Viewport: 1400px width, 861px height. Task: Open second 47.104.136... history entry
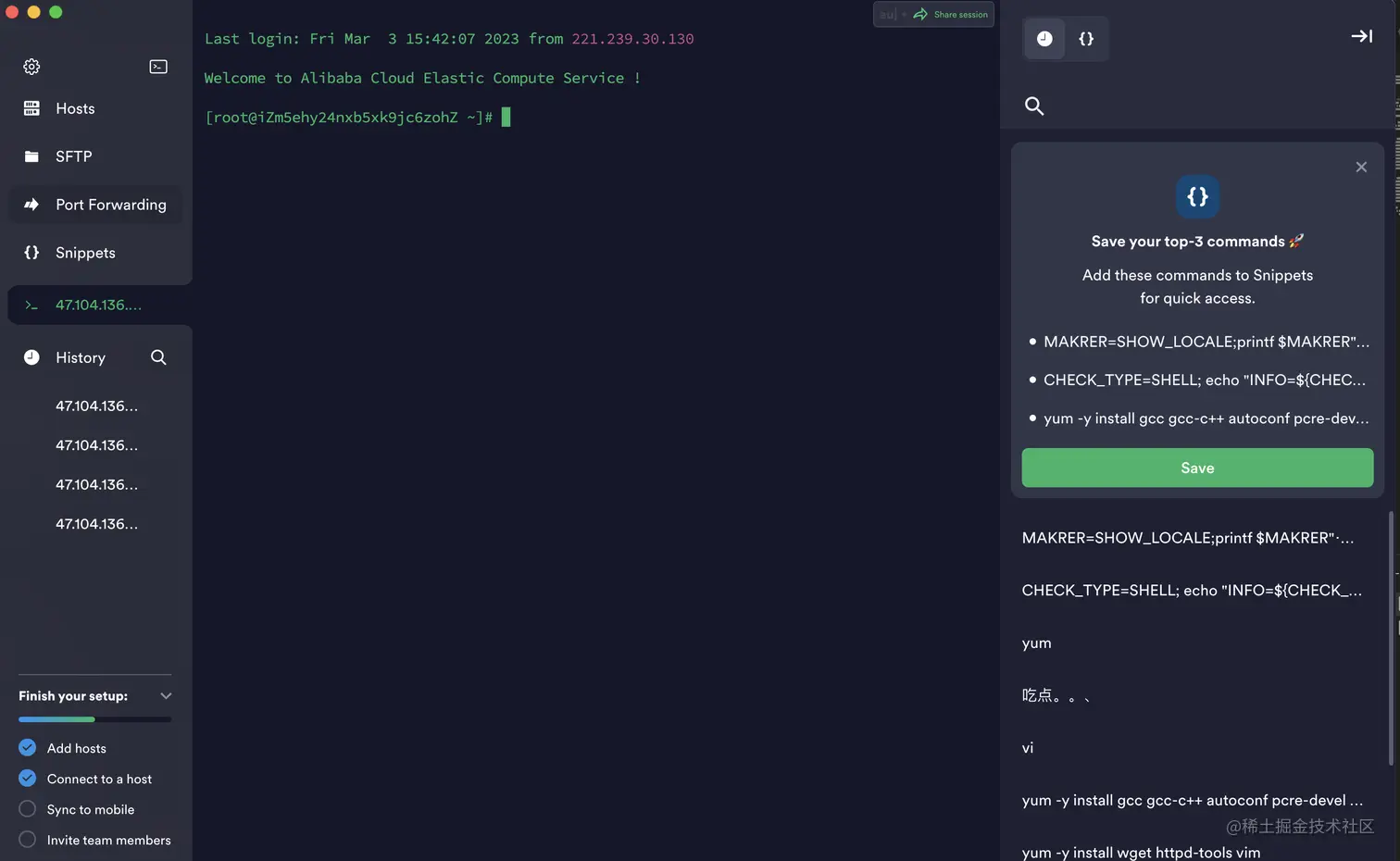coord(96,445)
